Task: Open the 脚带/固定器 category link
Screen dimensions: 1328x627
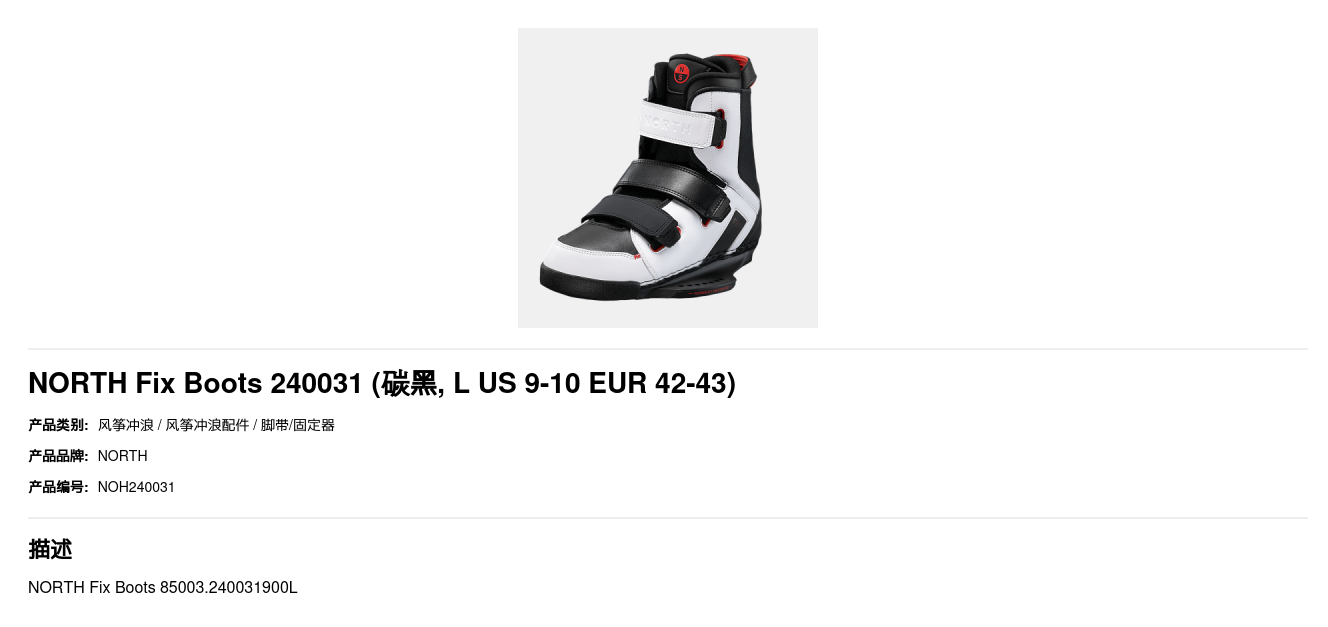Action: (x=298, y=425)
